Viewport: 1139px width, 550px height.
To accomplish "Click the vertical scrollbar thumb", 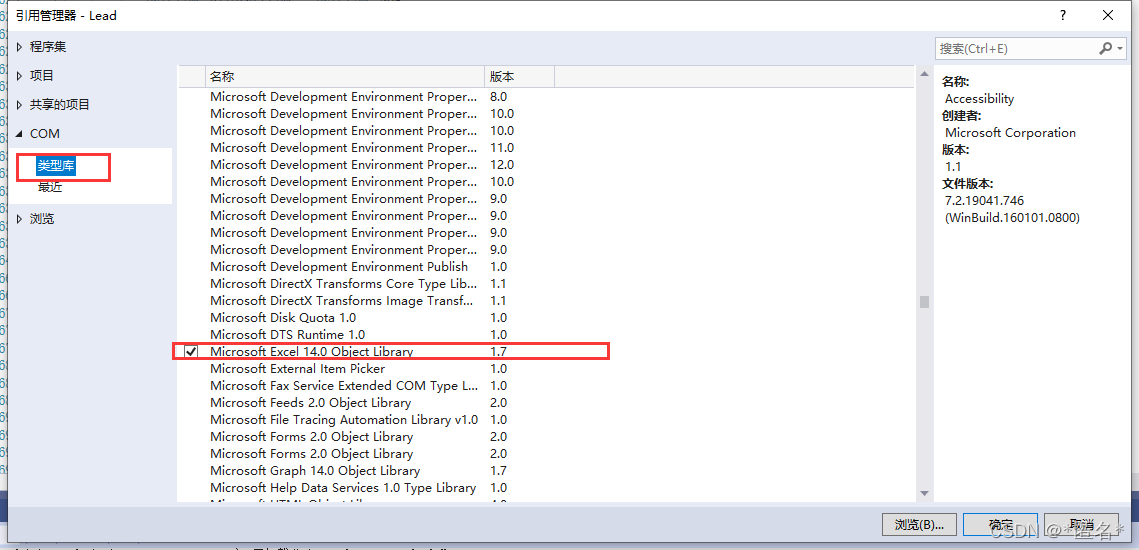I will (x=924, y=302).
